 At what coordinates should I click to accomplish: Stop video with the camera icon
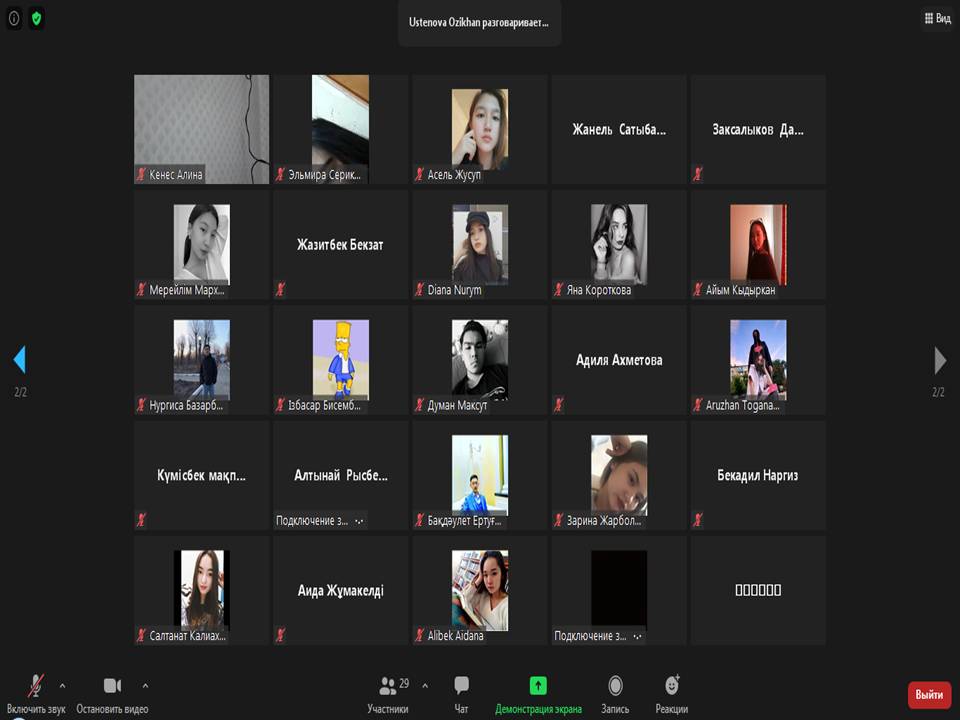pyautogui.click(x=112, y=686)
